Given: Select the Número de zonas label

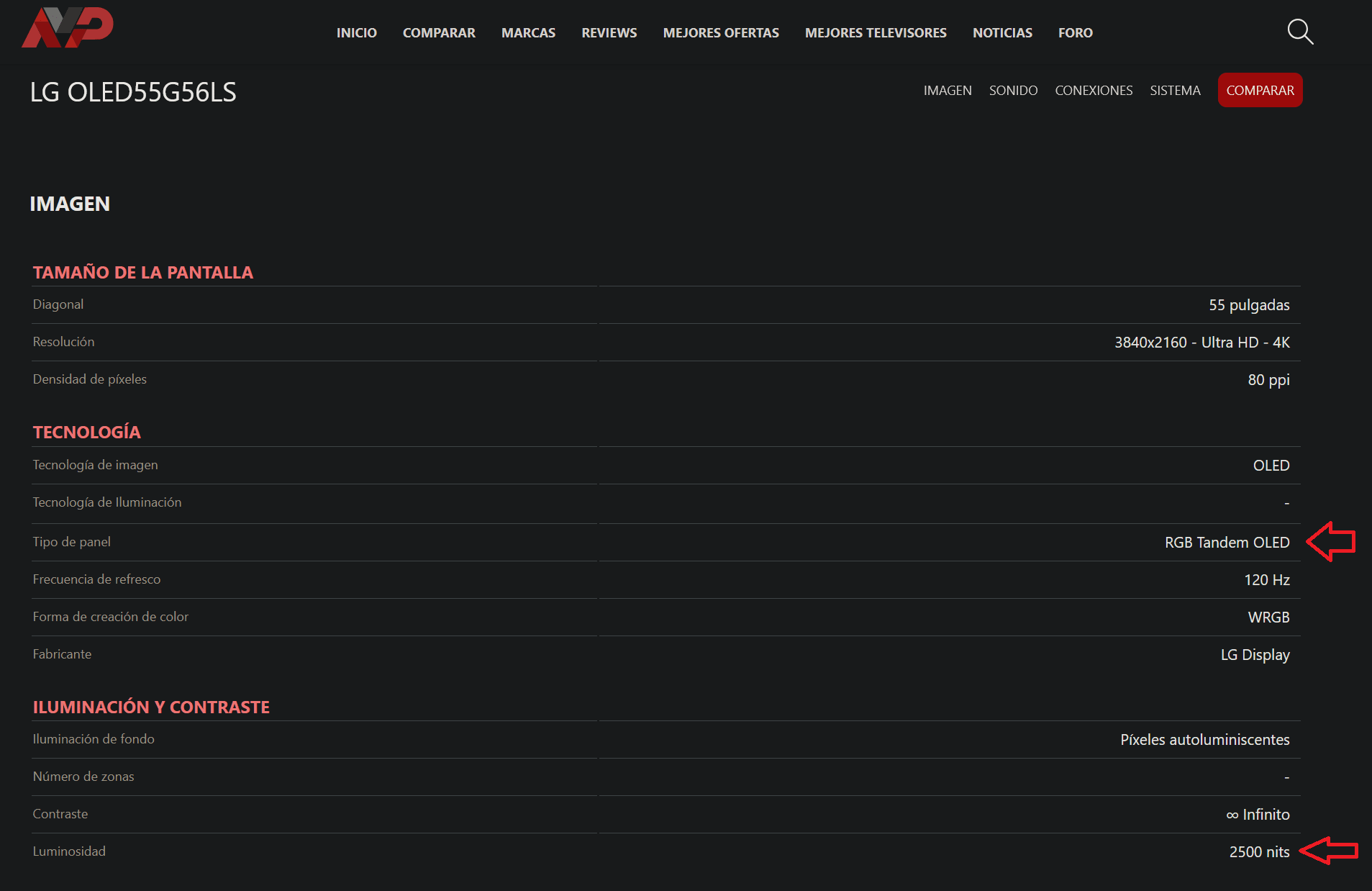Looking at the screenshot, I should tap(83, 777).
